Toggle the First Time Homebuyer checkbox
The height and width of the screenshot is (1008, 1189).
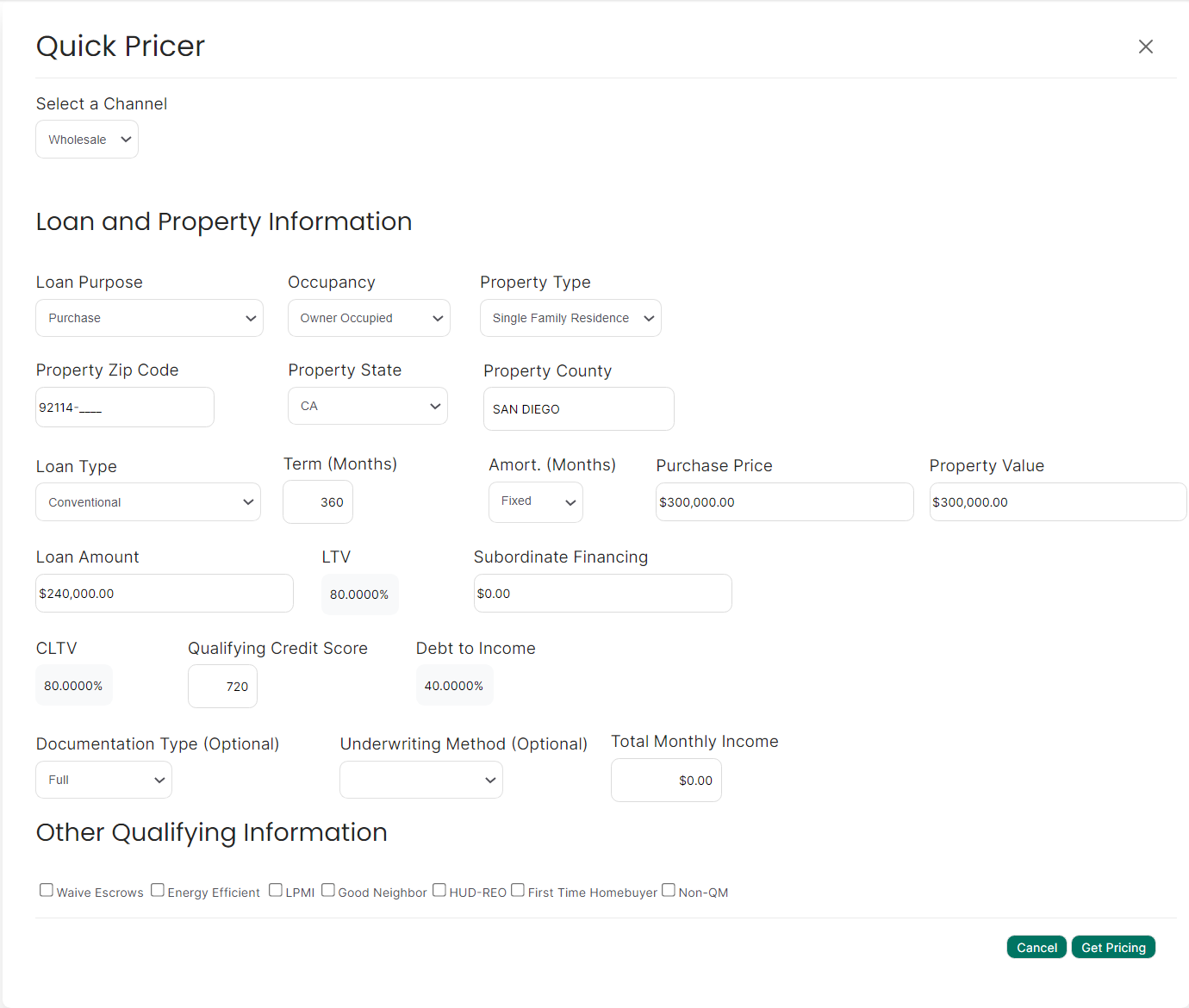tap(518, 889)
